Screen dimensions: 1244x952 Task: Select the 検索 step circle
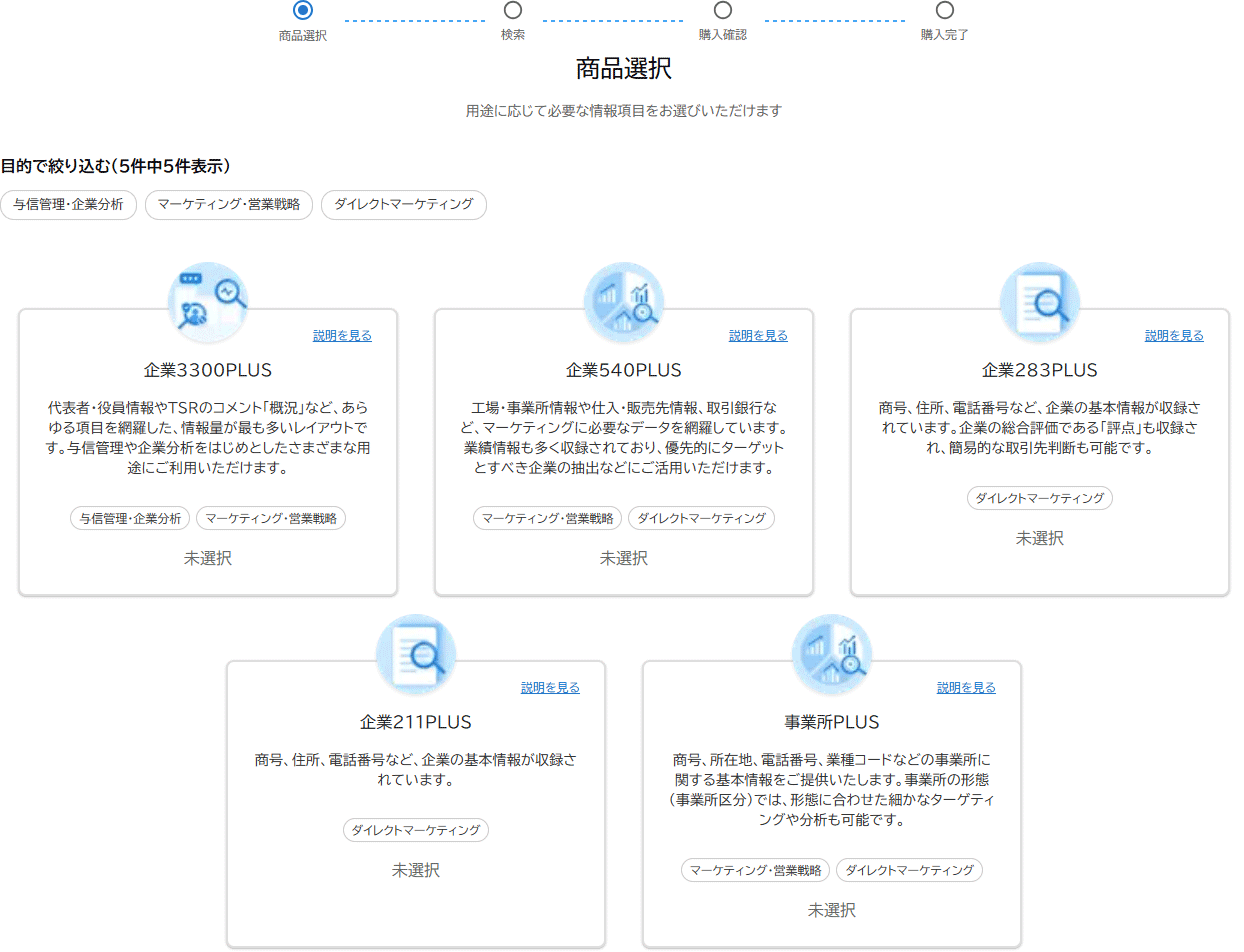click(x=513, y=10)
